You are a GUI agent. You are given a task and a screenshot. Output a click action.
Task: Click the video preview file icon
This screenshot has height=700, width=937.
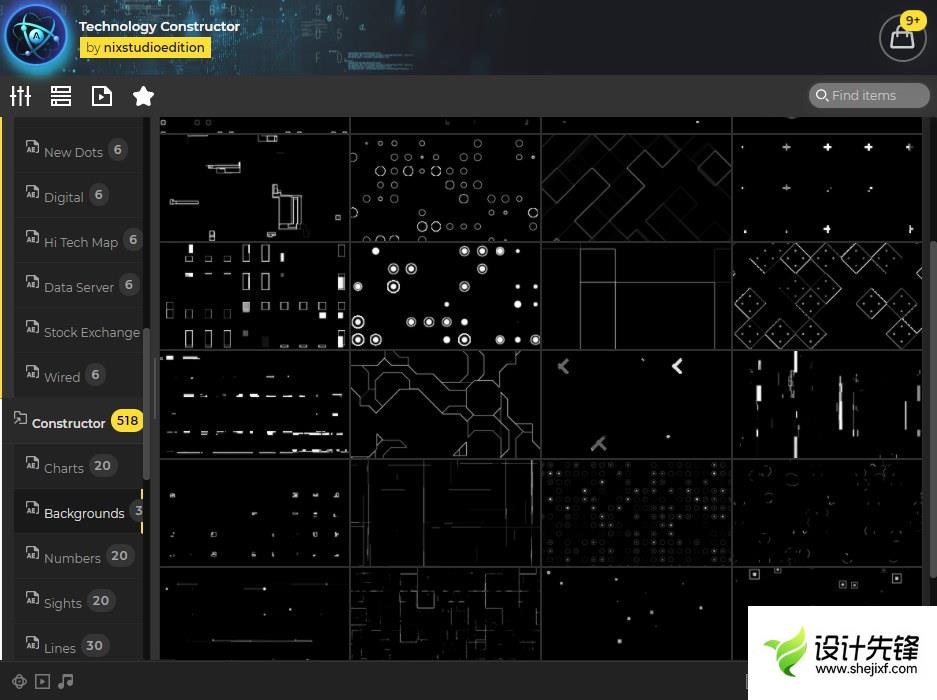tap(101, 96)
